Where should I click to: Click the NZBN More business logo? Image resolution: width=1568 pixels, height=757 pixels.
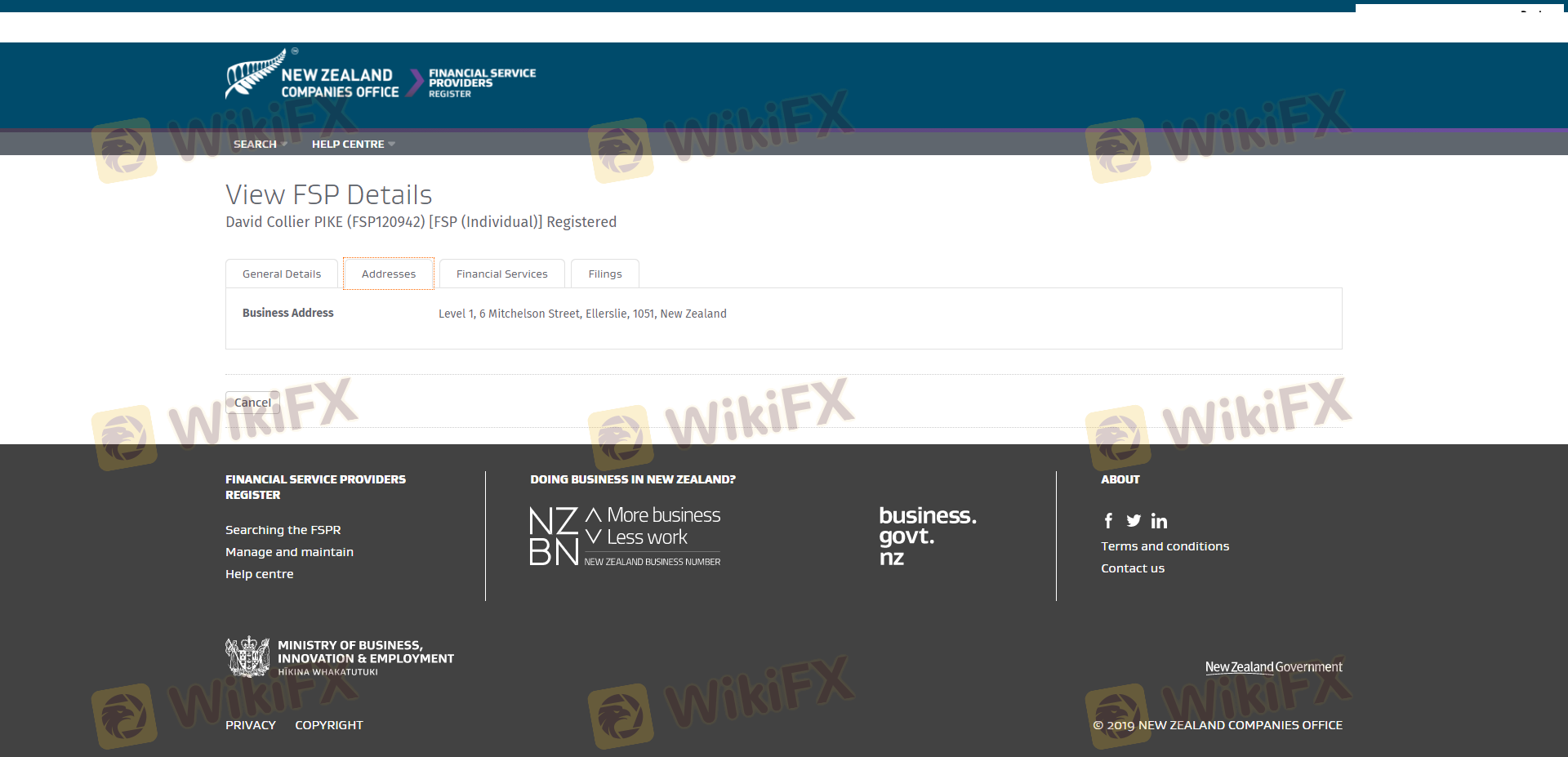[x=625, y=537]
